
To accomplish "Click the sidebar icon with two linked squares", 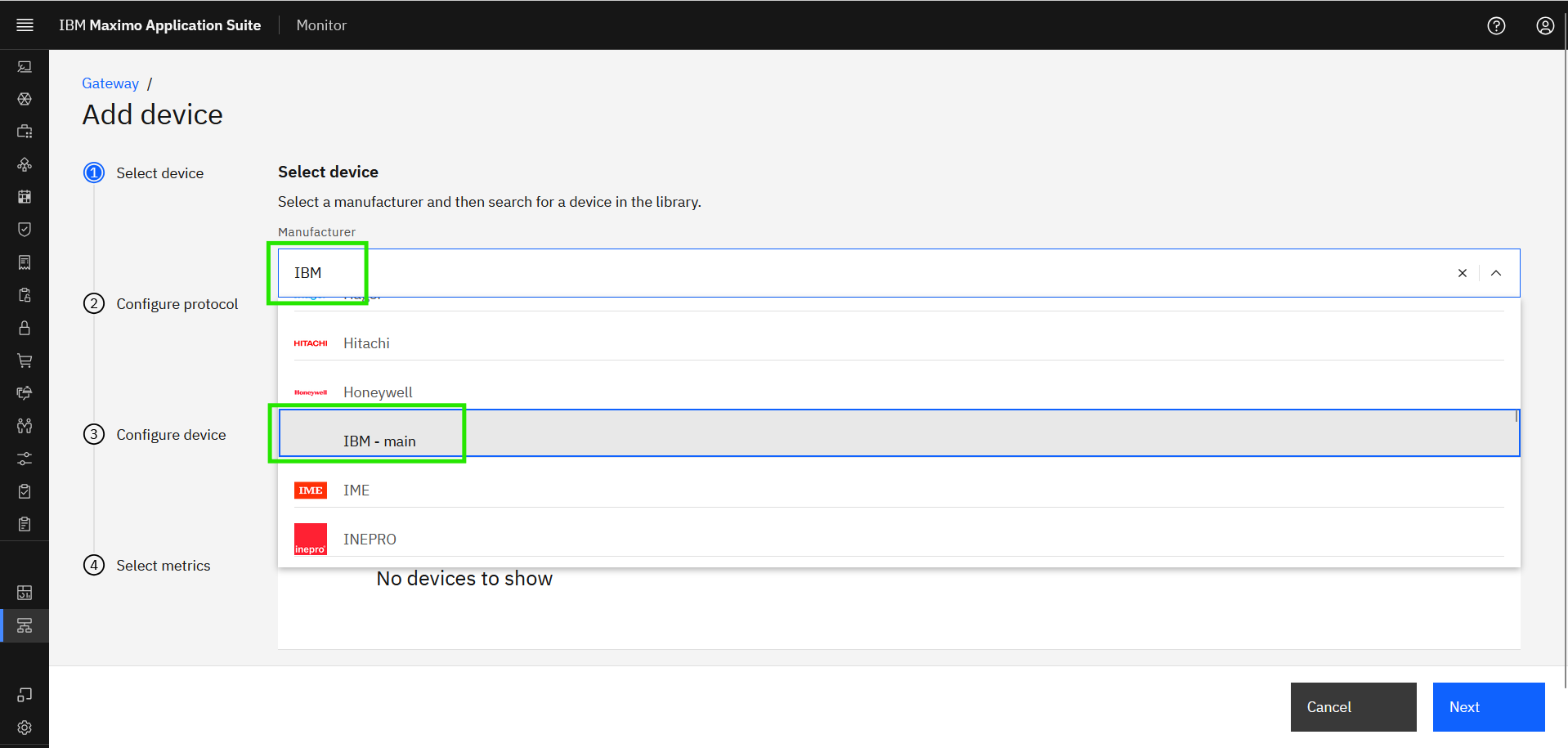I will click(25, 695).
